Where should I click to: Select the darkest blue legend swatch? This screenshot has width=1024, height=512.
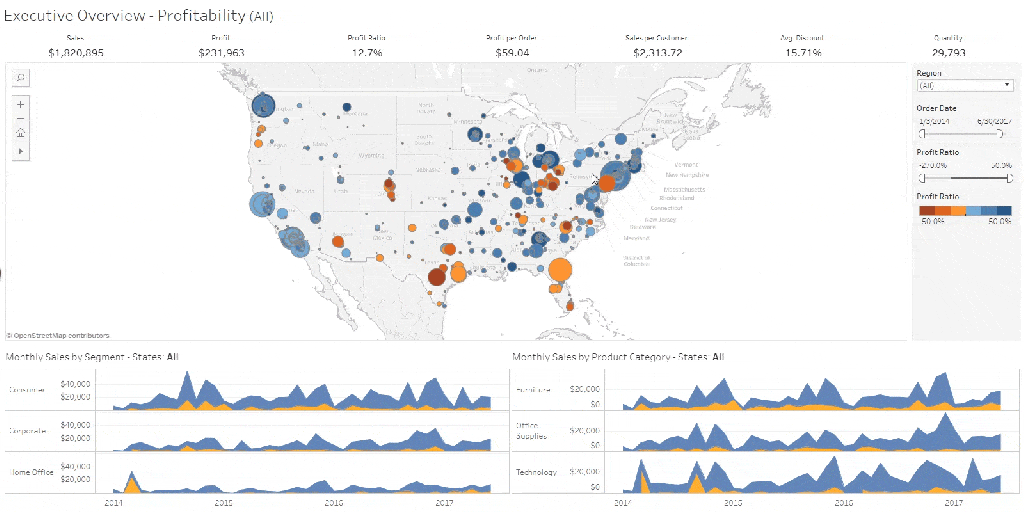click(1004, 211)
